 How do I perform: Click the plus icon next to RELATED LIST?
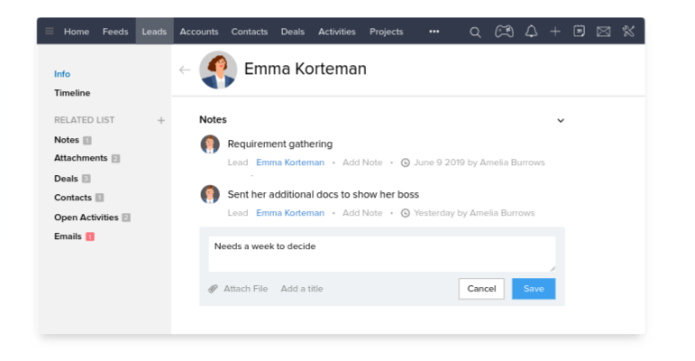pos(161,120)
